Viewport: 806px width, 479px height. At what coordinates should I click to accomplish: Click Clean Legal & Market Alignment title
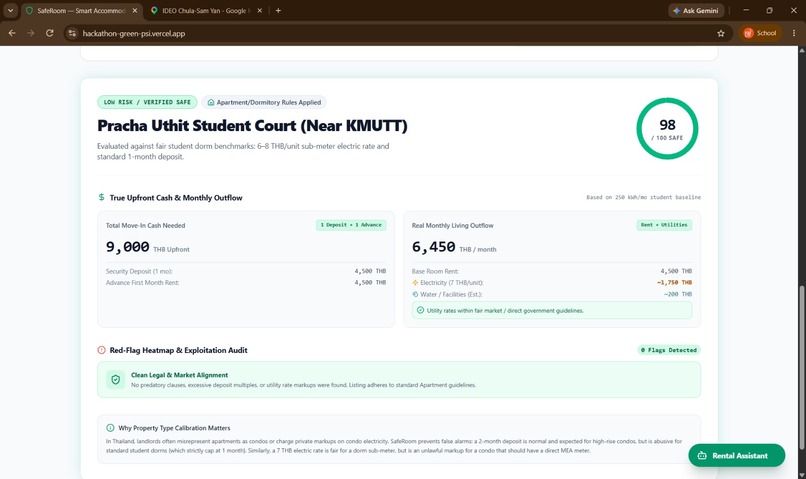(179, 375)
